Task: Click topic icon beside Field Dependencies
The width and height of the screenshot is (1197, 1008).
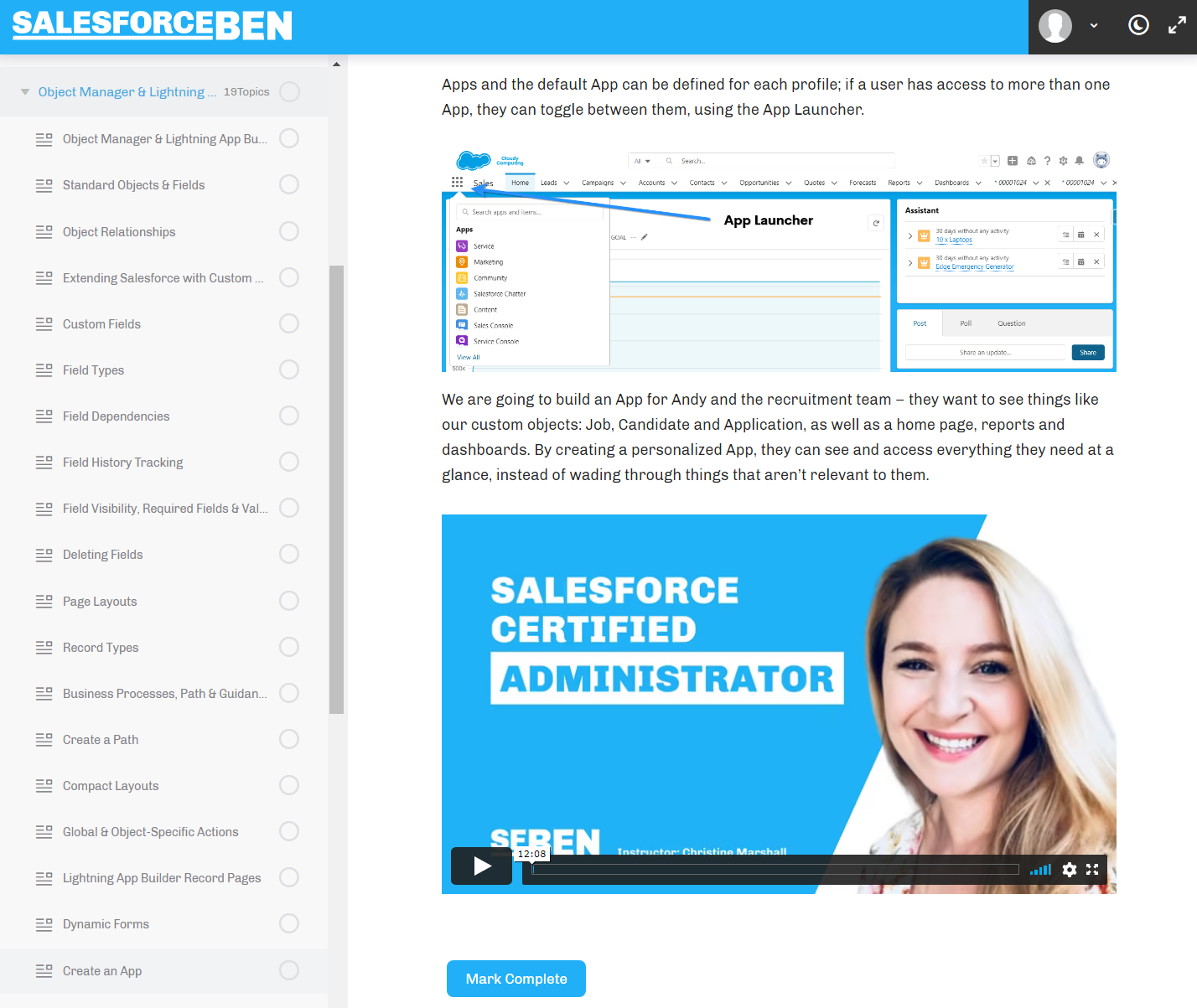Action: click(44, 416)
